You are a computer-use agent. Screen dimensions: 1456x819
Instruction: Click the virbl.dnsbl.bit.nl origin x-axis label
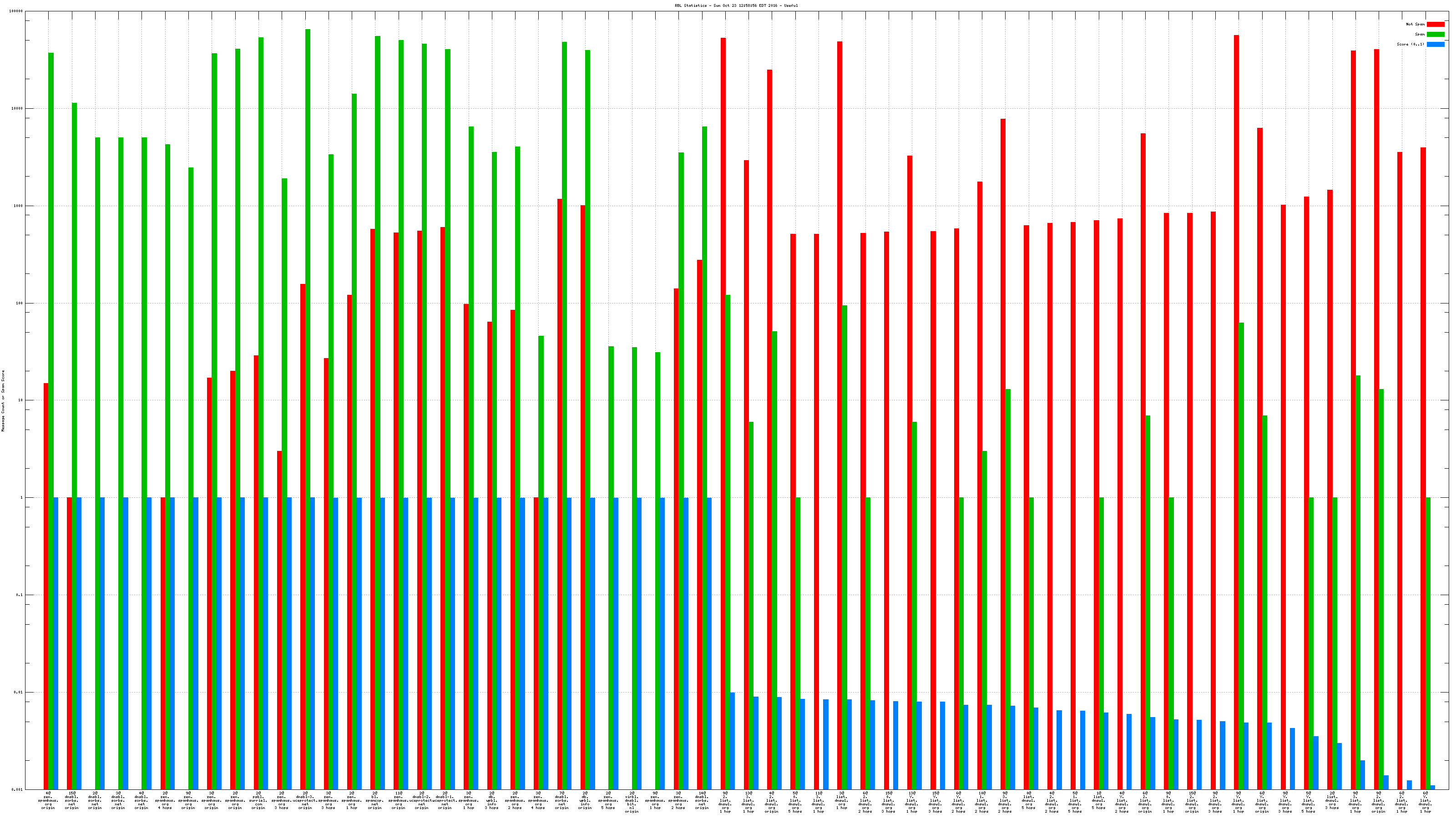[632, 802]
